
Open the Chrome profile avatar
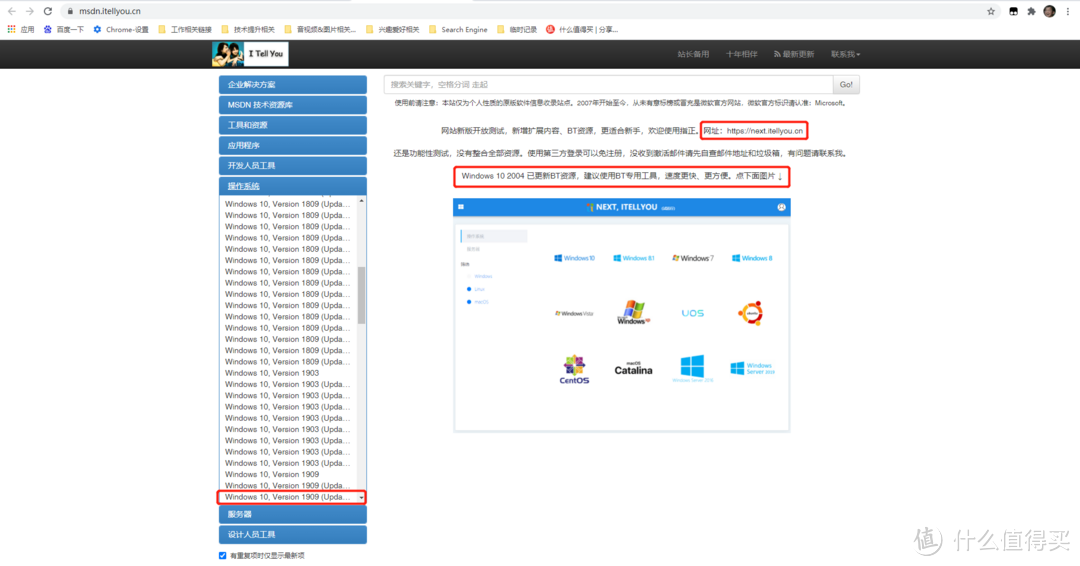1049,11
